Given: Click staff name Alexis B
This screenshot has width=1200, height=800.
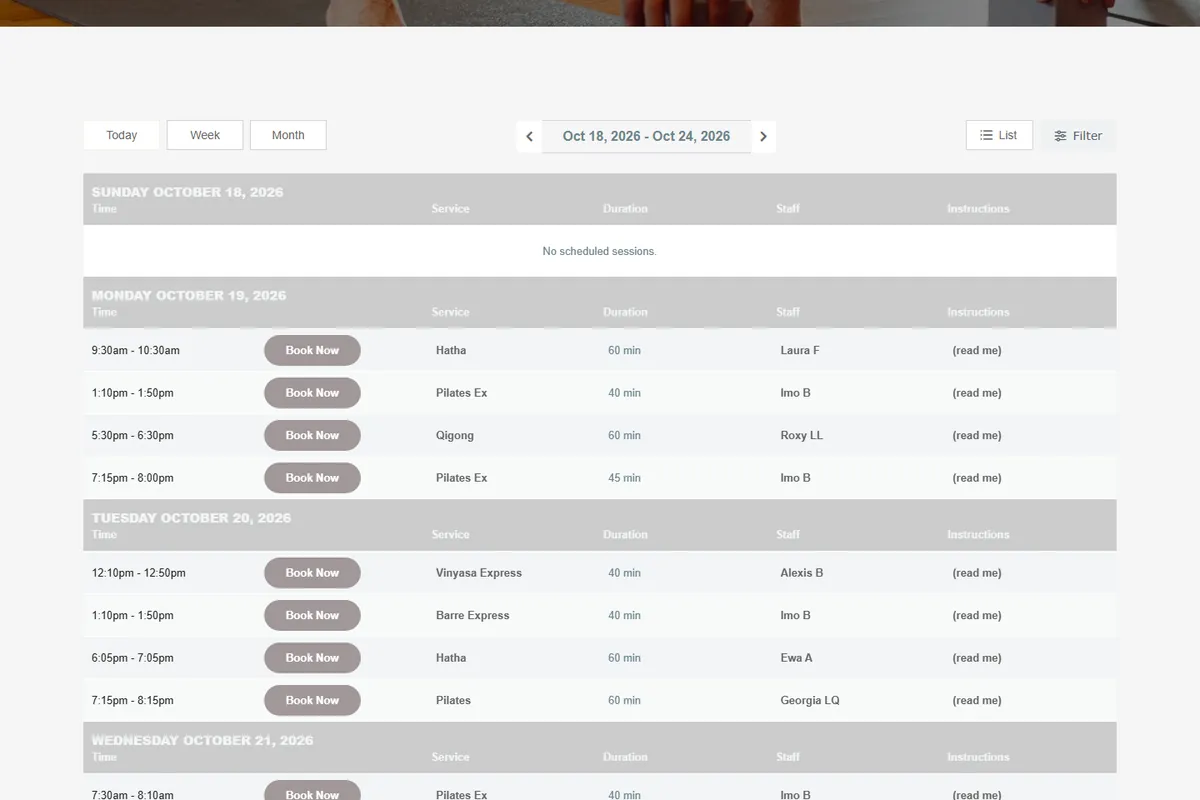Looking at the screenshot, I should pos(802,573).
